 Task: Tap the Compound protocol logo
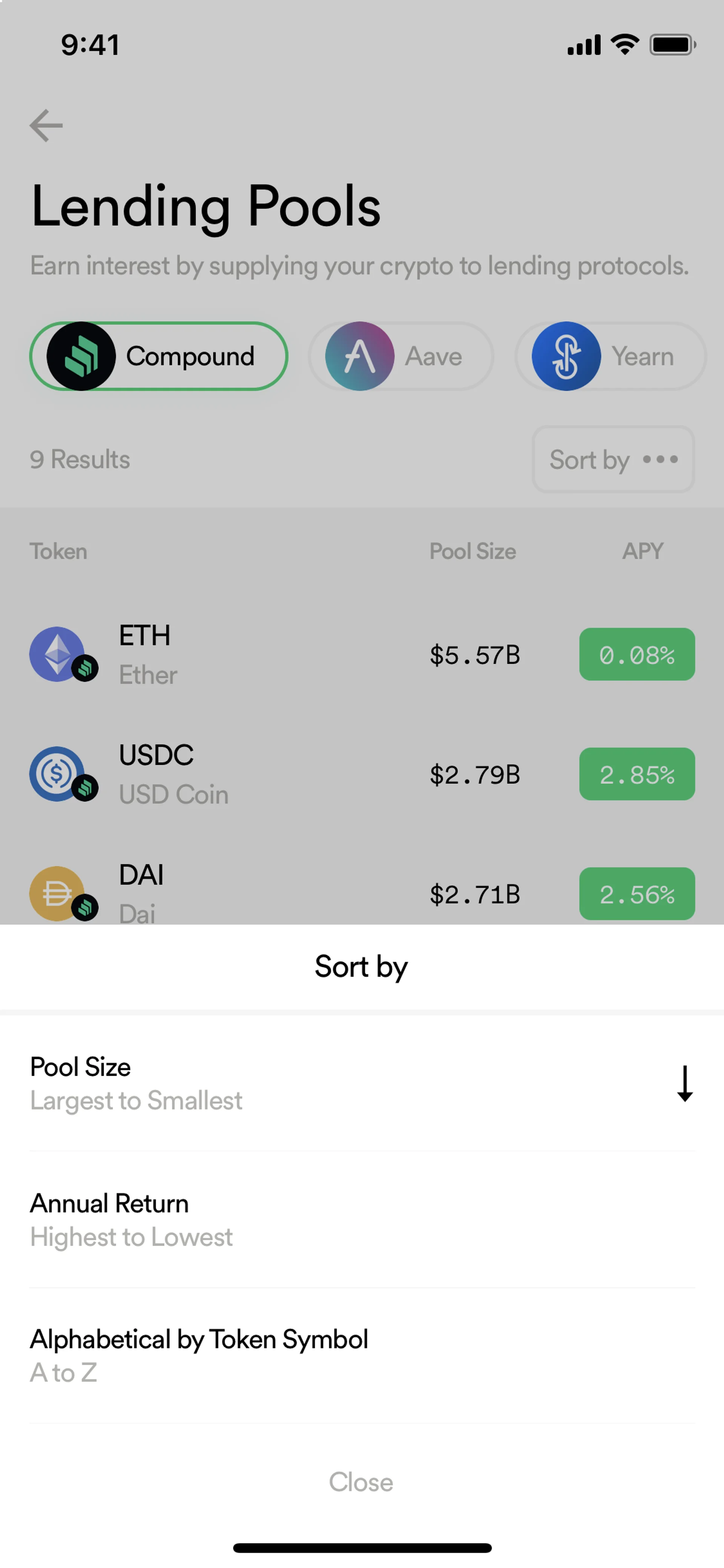[81, 356]
